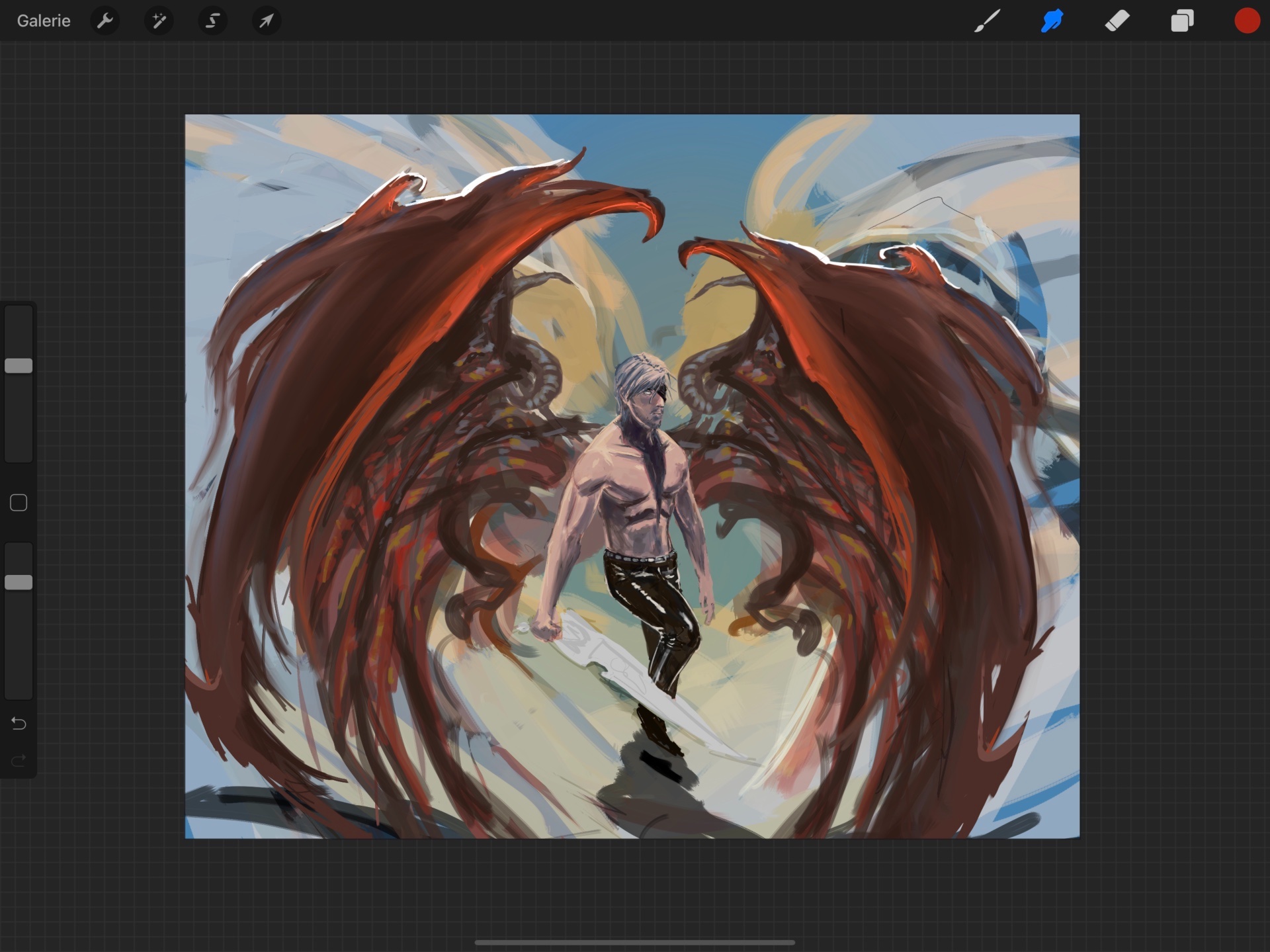Open the Actions wrench menu
The width and height of the screenshot is (1270, 952).
click(105, 21)
